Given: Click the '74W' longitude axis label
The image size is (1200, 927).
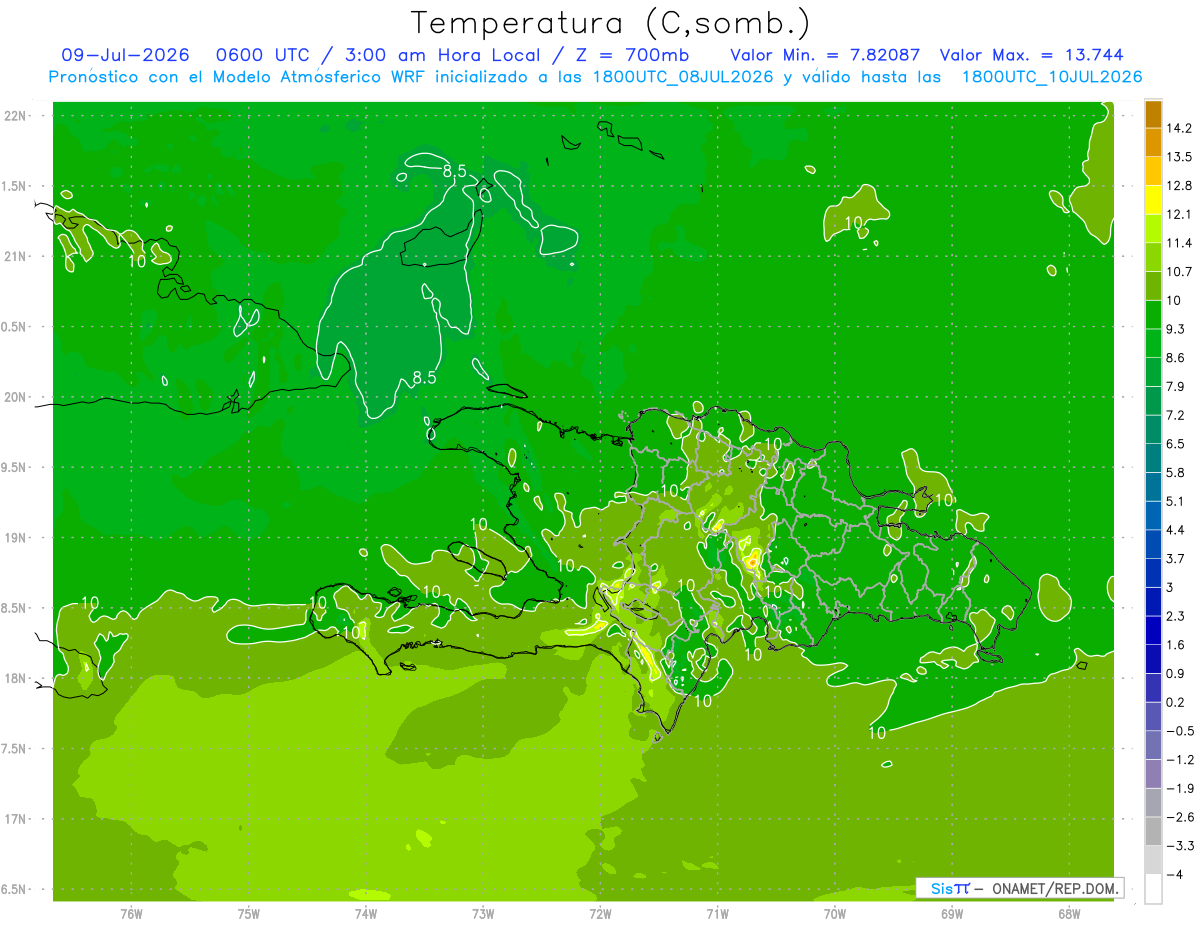Looking at the screenshot, I should coord(366,913).
